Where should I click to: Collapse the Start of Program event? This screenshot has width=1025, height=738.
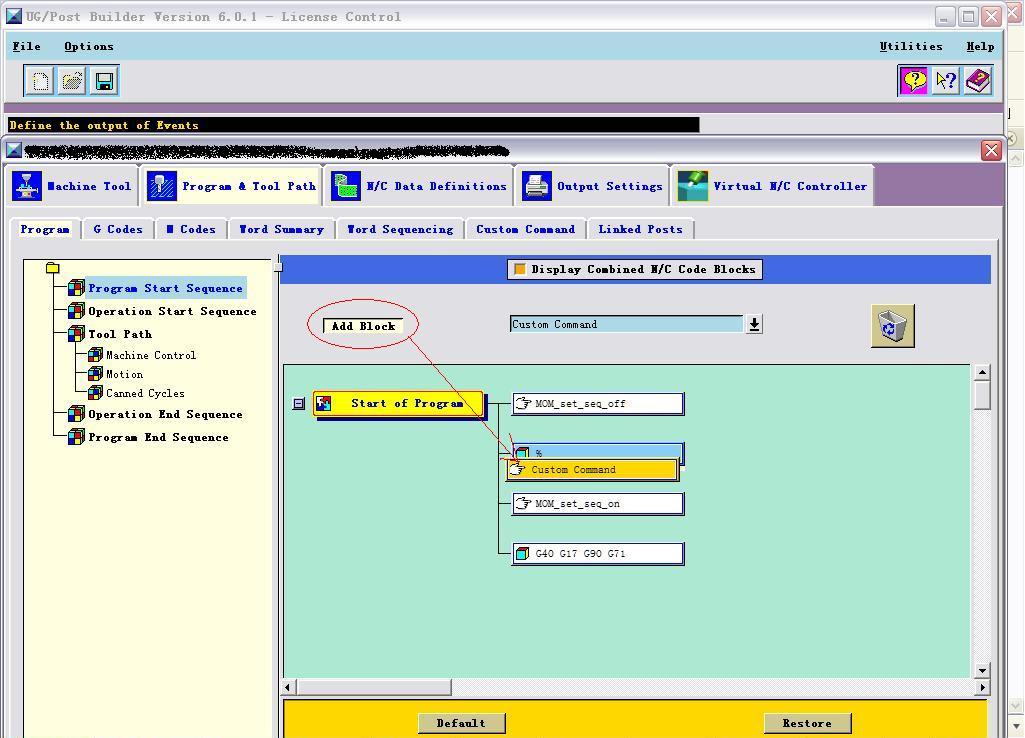click(299, 403)
